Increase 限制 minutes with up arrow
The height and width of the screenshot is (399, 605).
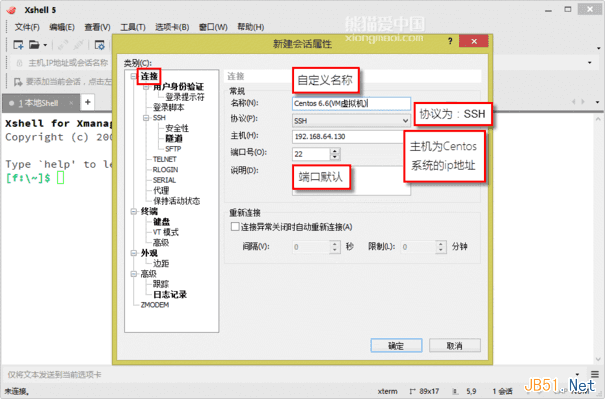[440, 244]
